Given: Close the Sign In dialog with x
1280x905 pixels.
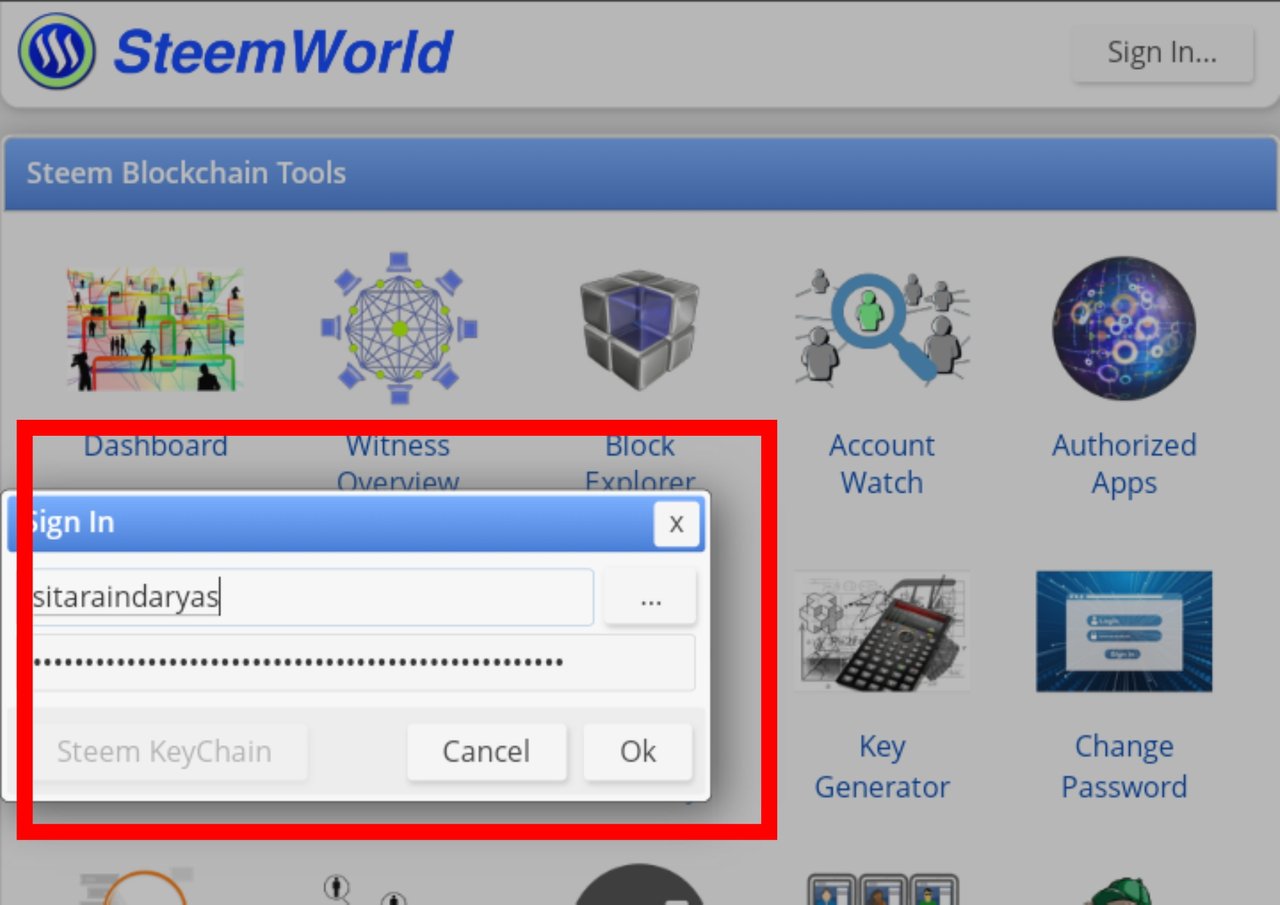Looking at the screenshot, I should (676, 524).
